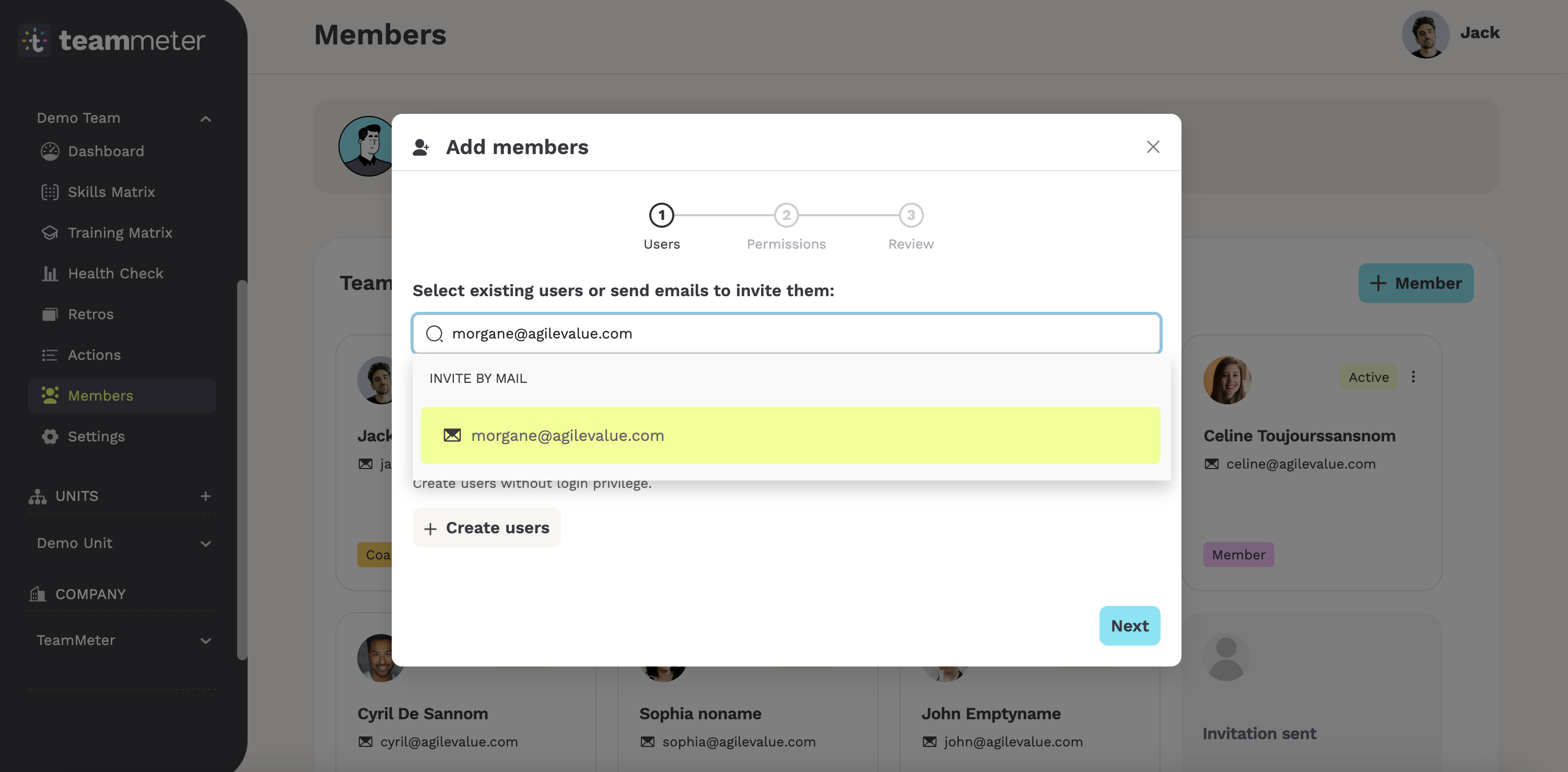Viewport: 1568px width, 772px height.
Task: Open Skills Matrix page
Action: (111, 192)
